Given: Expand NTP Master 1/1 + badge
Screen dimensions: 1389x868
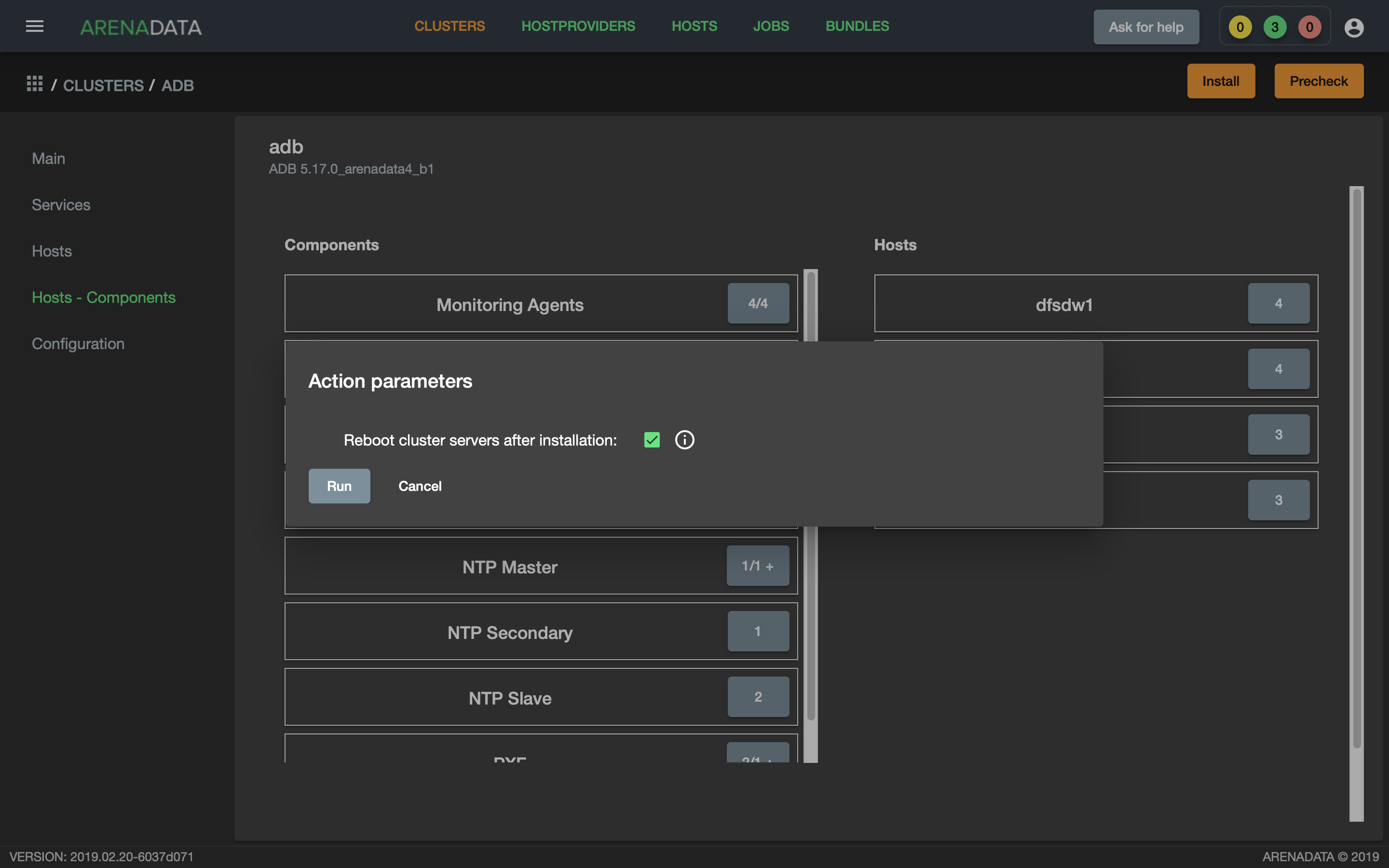Looking at the screenshot, I should tap(758, 566).
